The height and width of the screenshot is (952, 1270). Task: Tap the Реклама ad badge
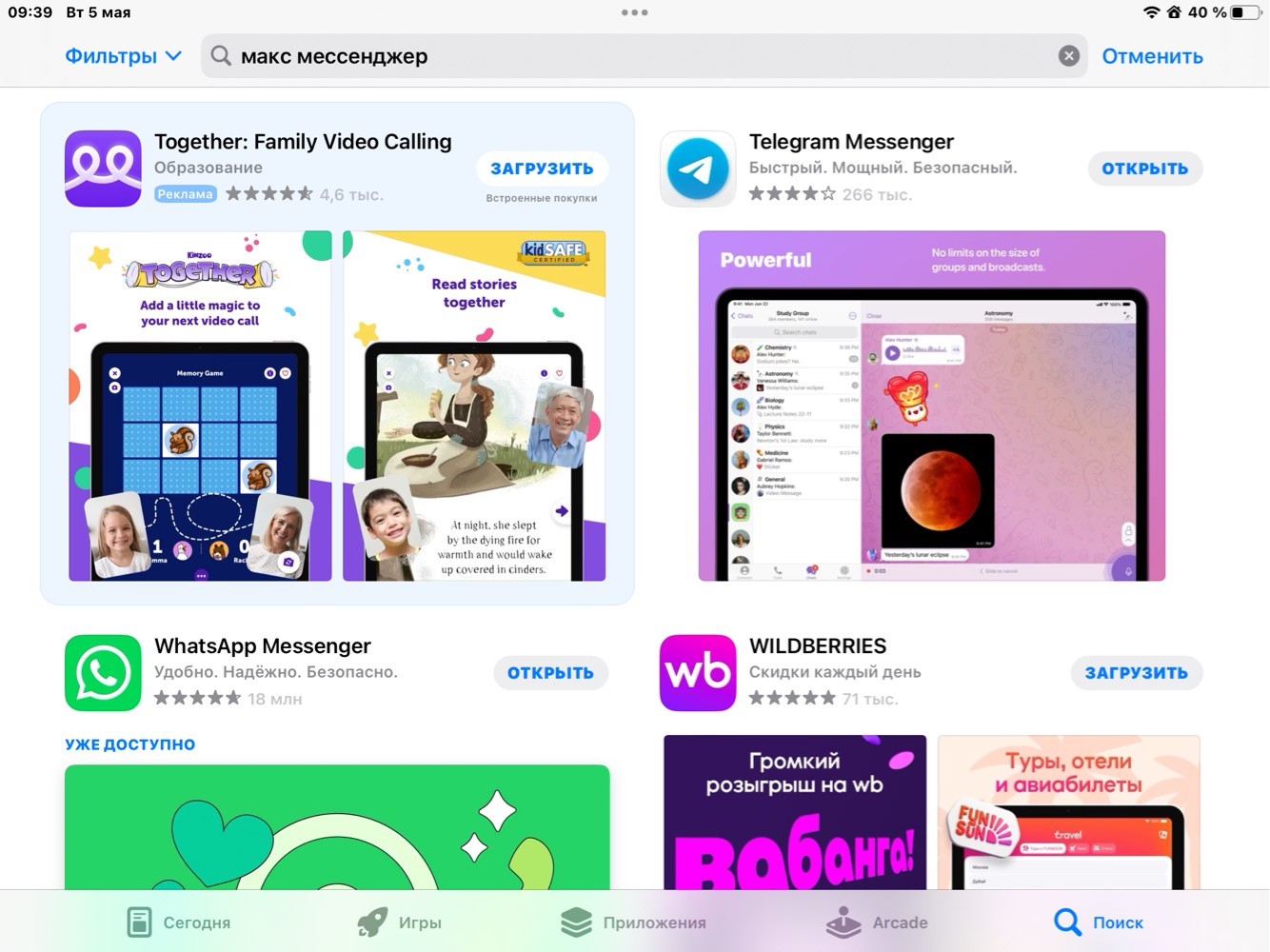186,194
